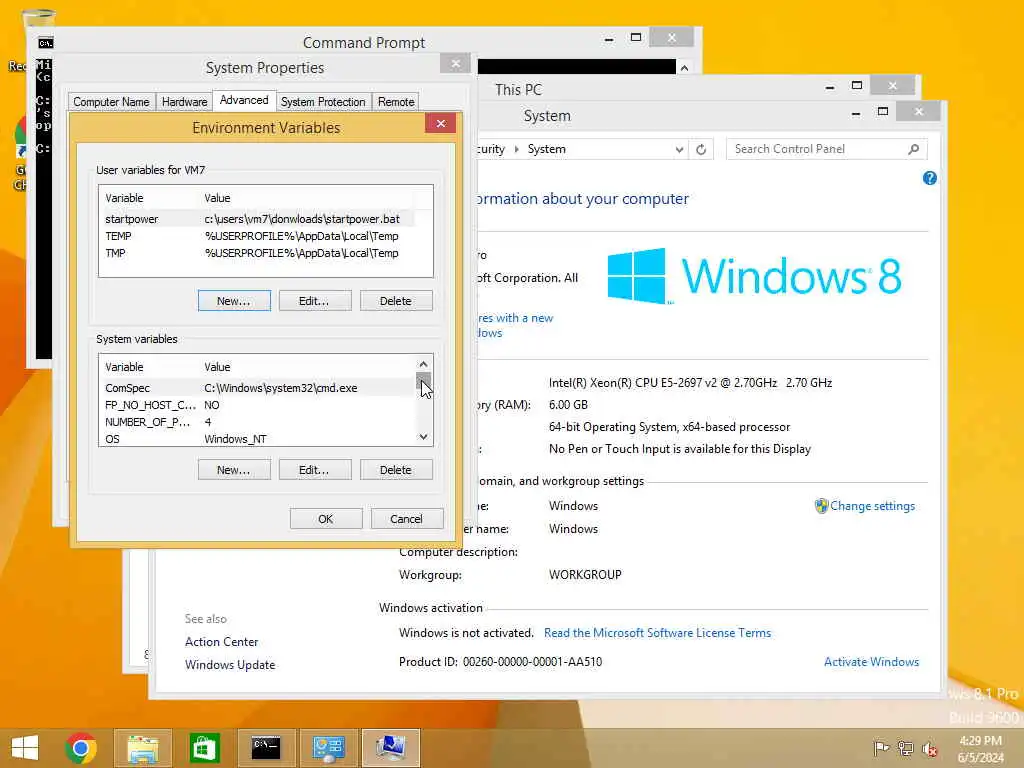Click the Value header in system variables
This screenshot has width=1024, height=768.
217,367
